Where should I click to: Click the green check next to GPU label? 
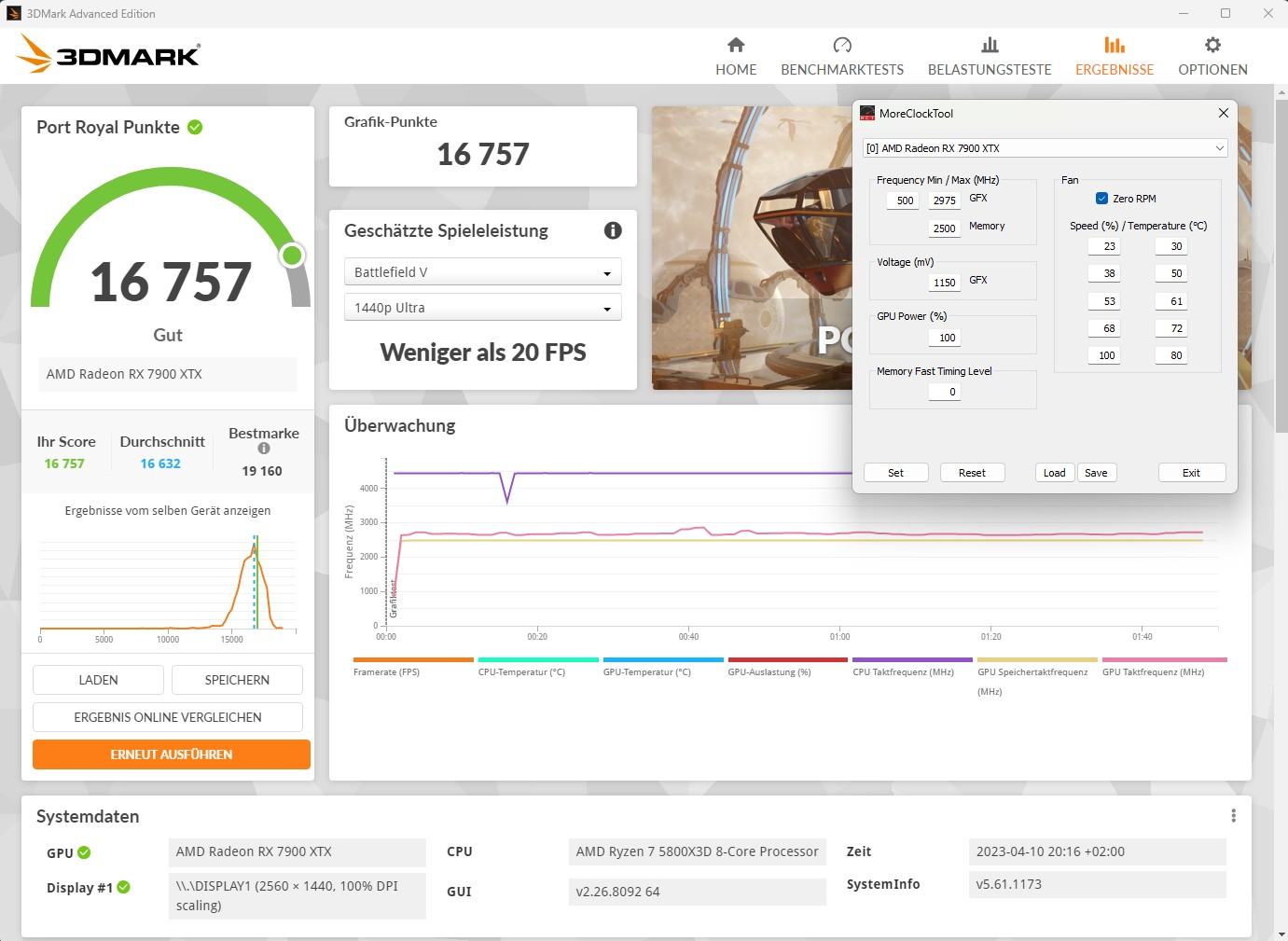point(84,852)
